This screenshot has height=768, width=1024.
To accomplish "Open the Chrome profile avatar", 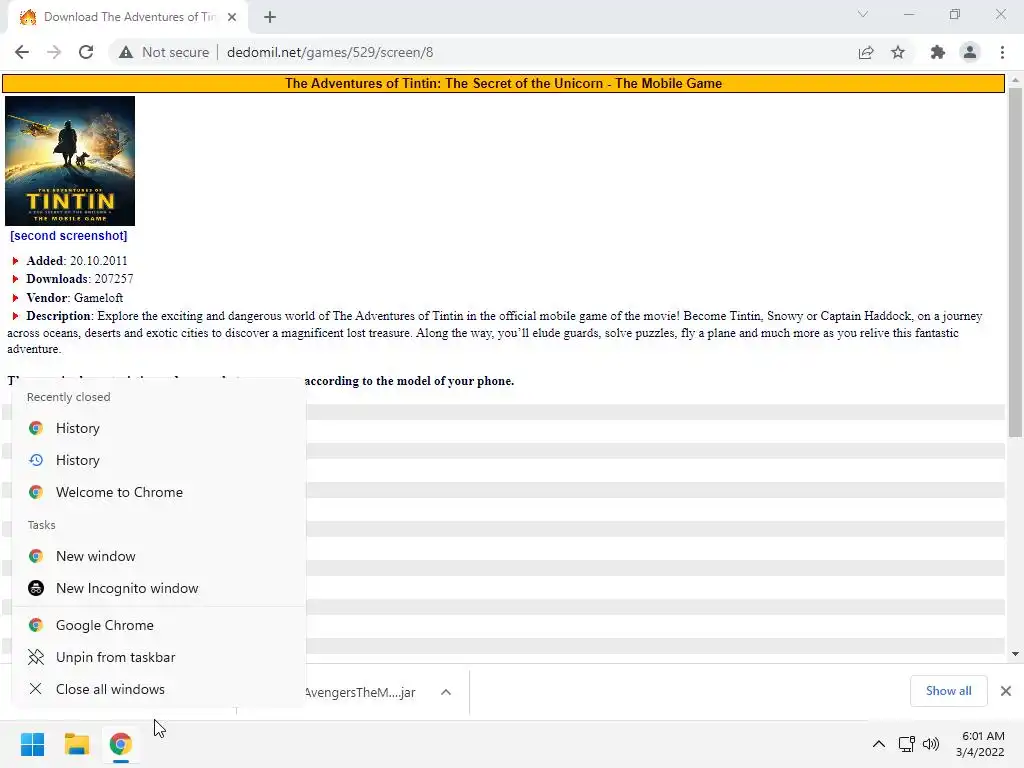I will point(970,52).
